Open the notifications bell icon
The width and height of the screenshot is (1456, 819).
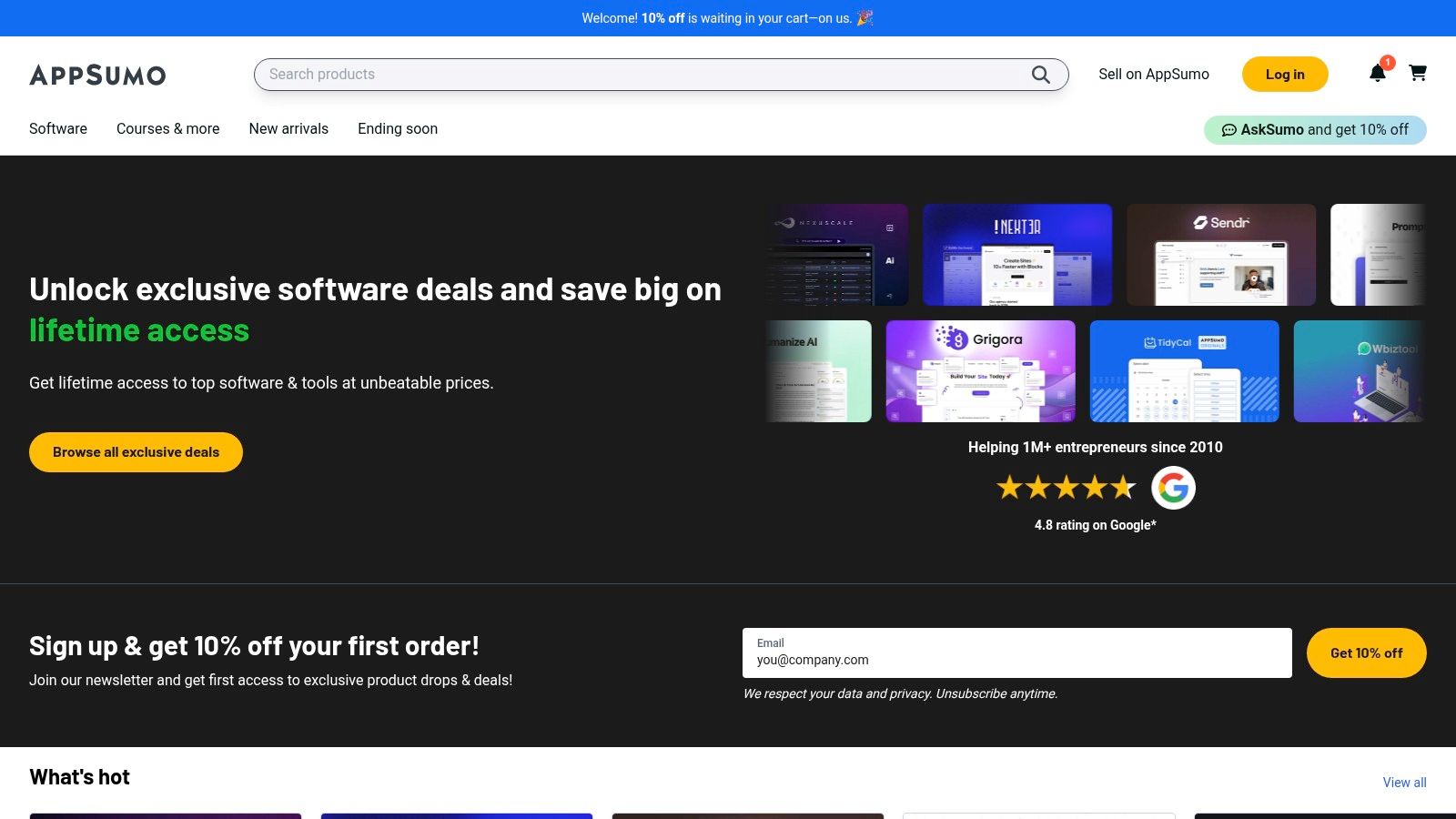pyautogui.click(x=1378, y=74)
